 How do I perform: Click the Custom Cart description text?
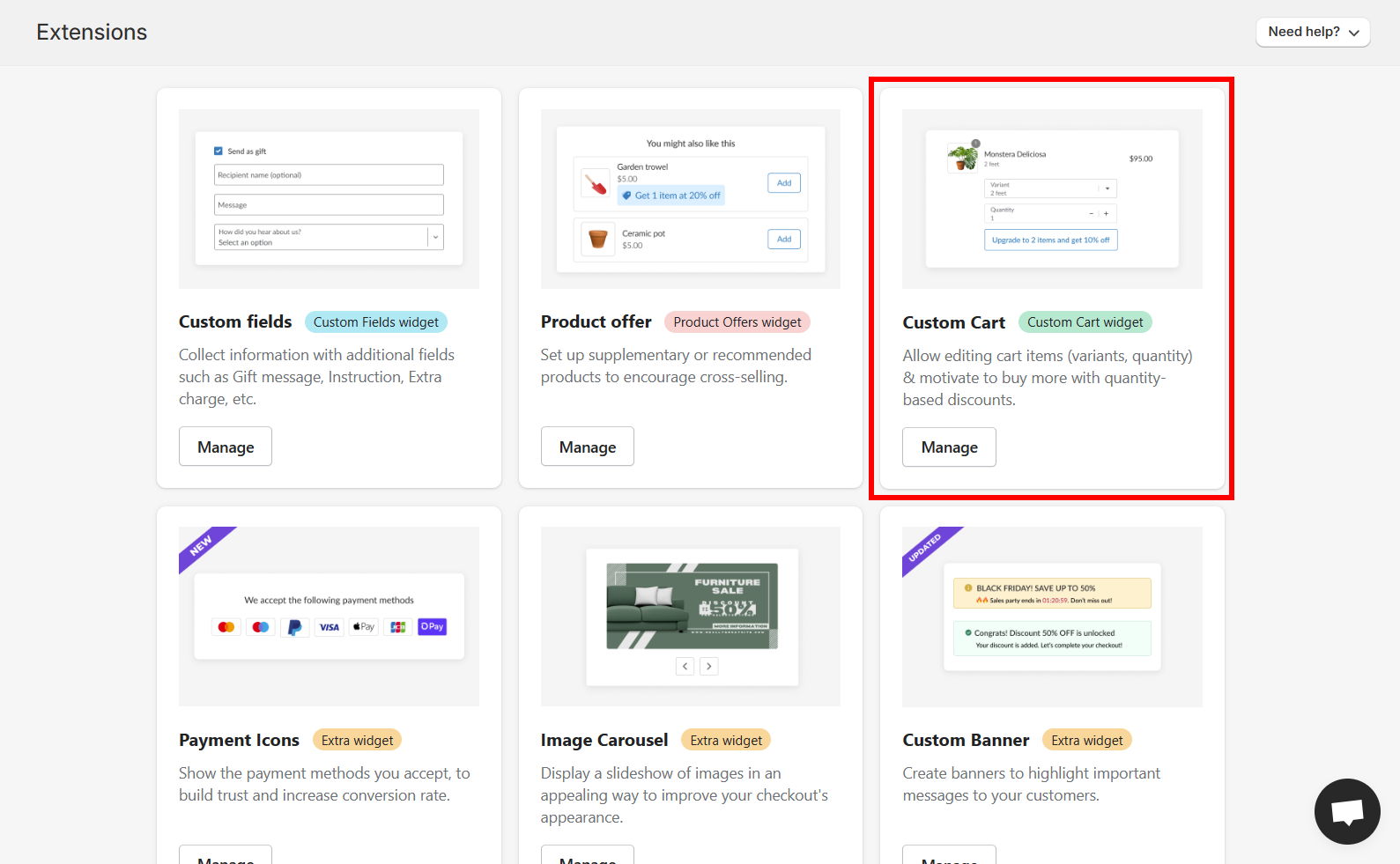(x=1048, y=378)
